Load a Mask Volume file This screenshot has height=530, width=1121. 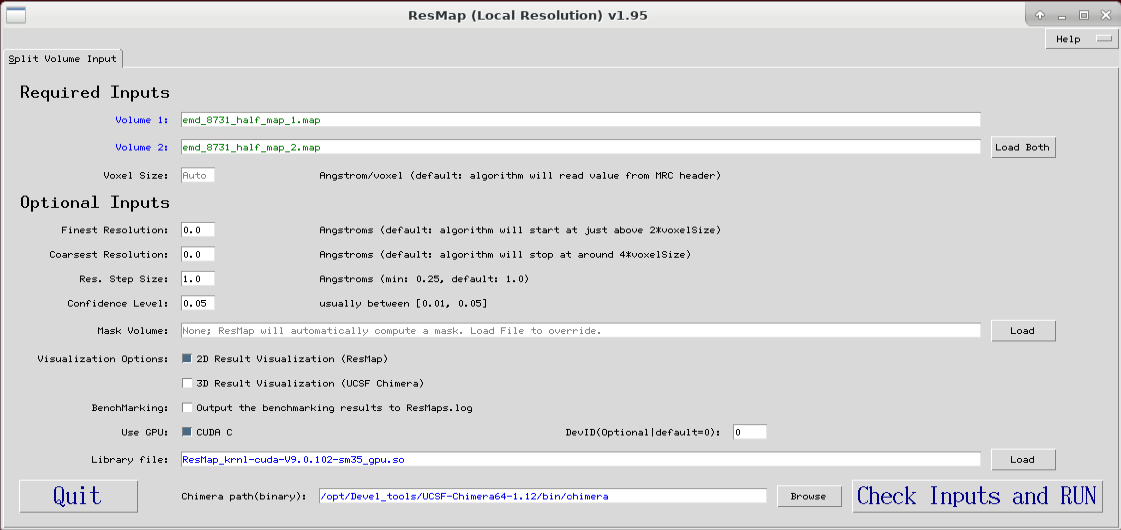pyautogui.click(x=1022, y=331)
